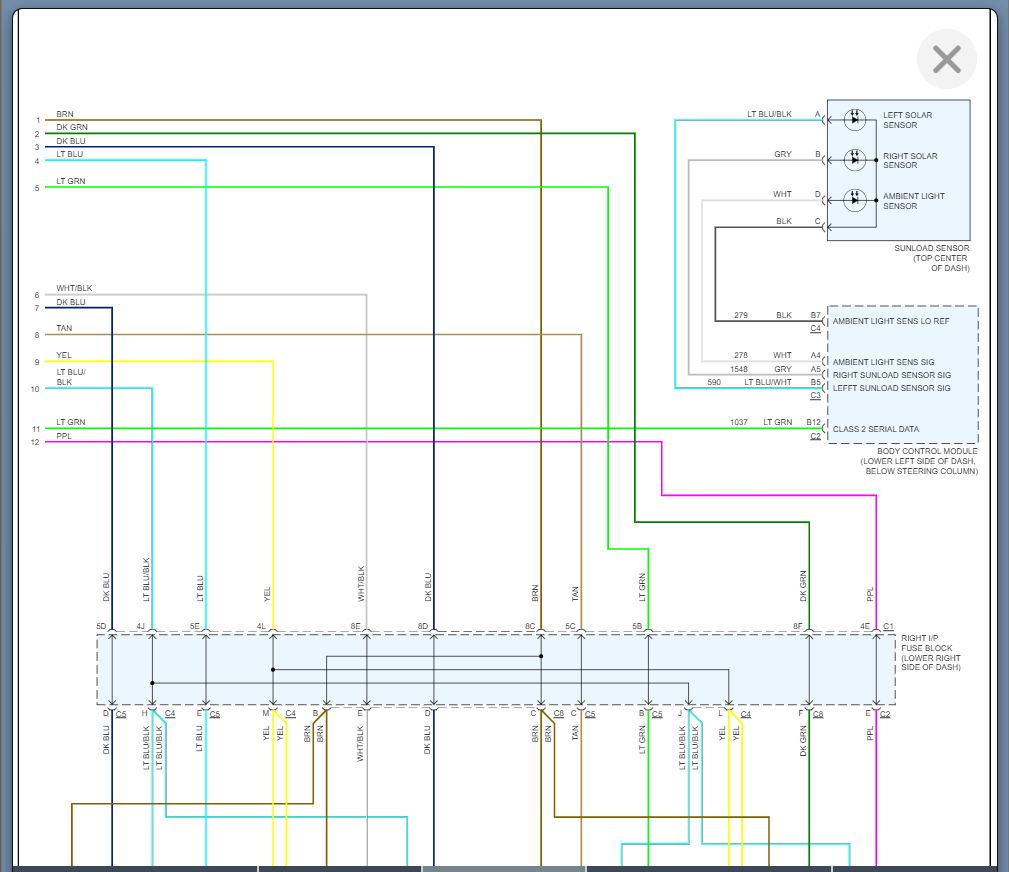Click the Left Solar Sensor diode symbol

[854, 119]
